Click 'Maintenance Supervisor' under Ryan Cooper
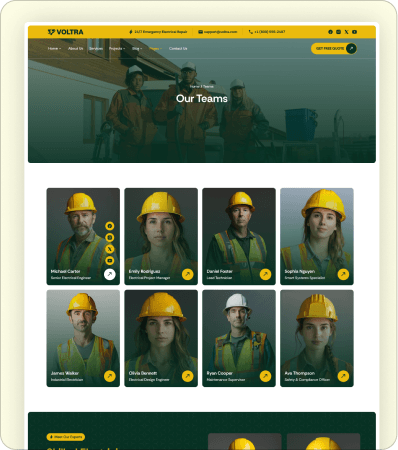This screenshot has width=398, height=450. (226, 379)
